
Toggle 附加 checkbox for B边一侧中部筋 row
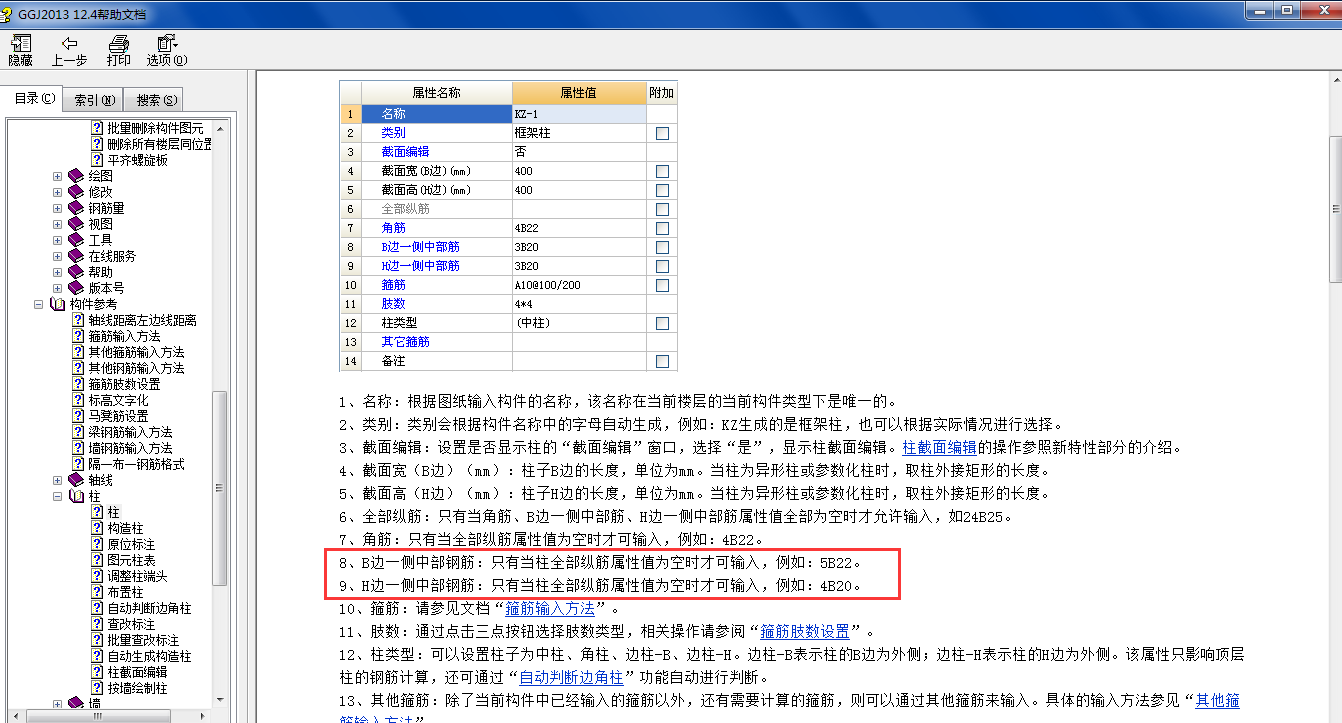(662, 247)
